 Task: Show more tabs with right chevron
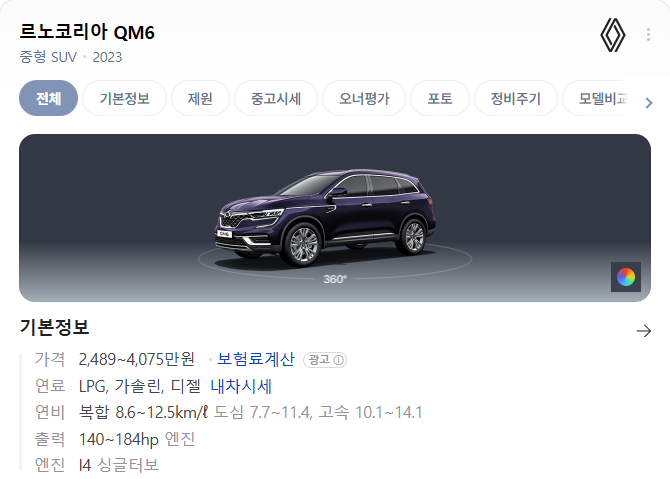click(649, 103)
